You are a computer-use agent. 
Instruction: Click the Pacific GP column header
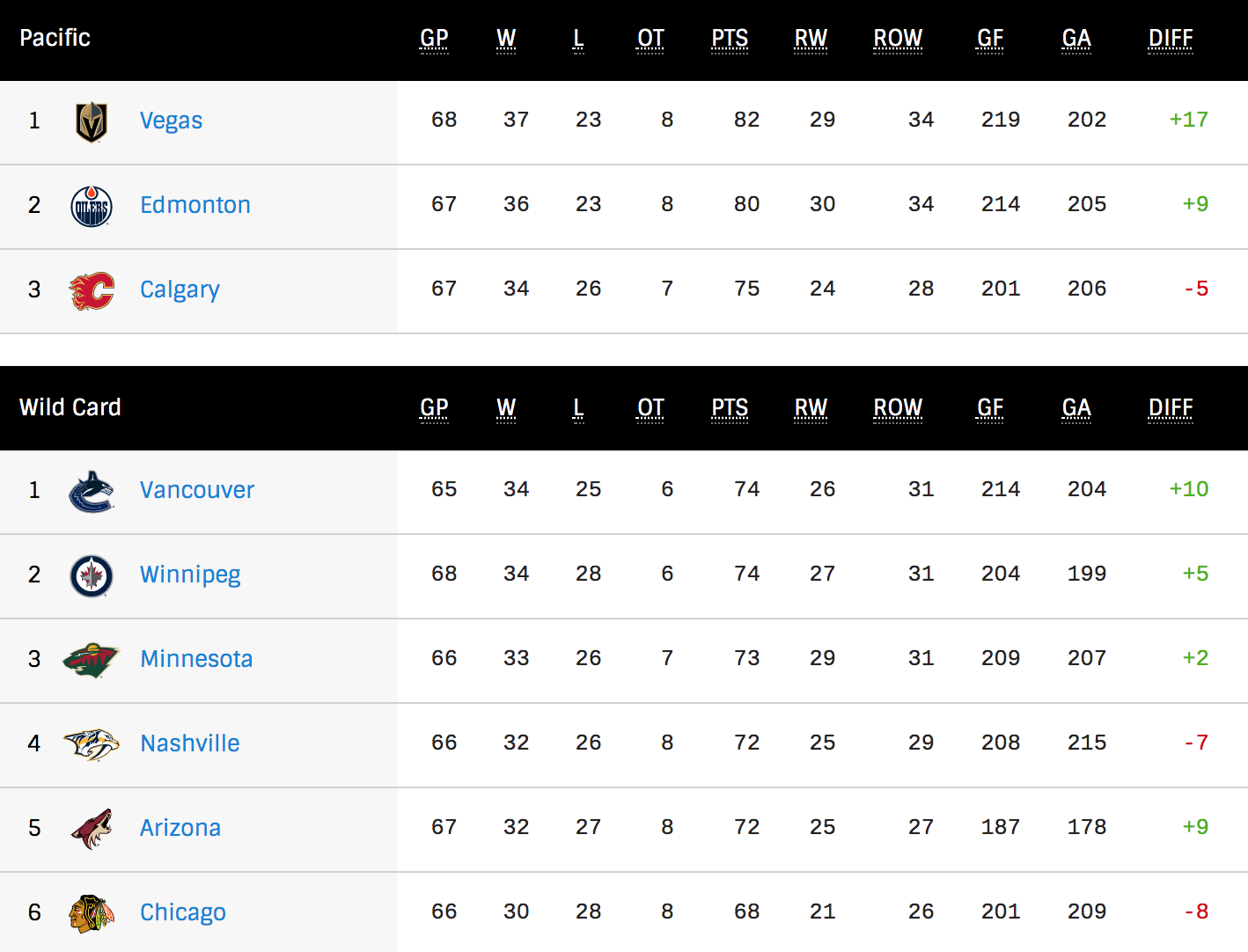point(434,39)
